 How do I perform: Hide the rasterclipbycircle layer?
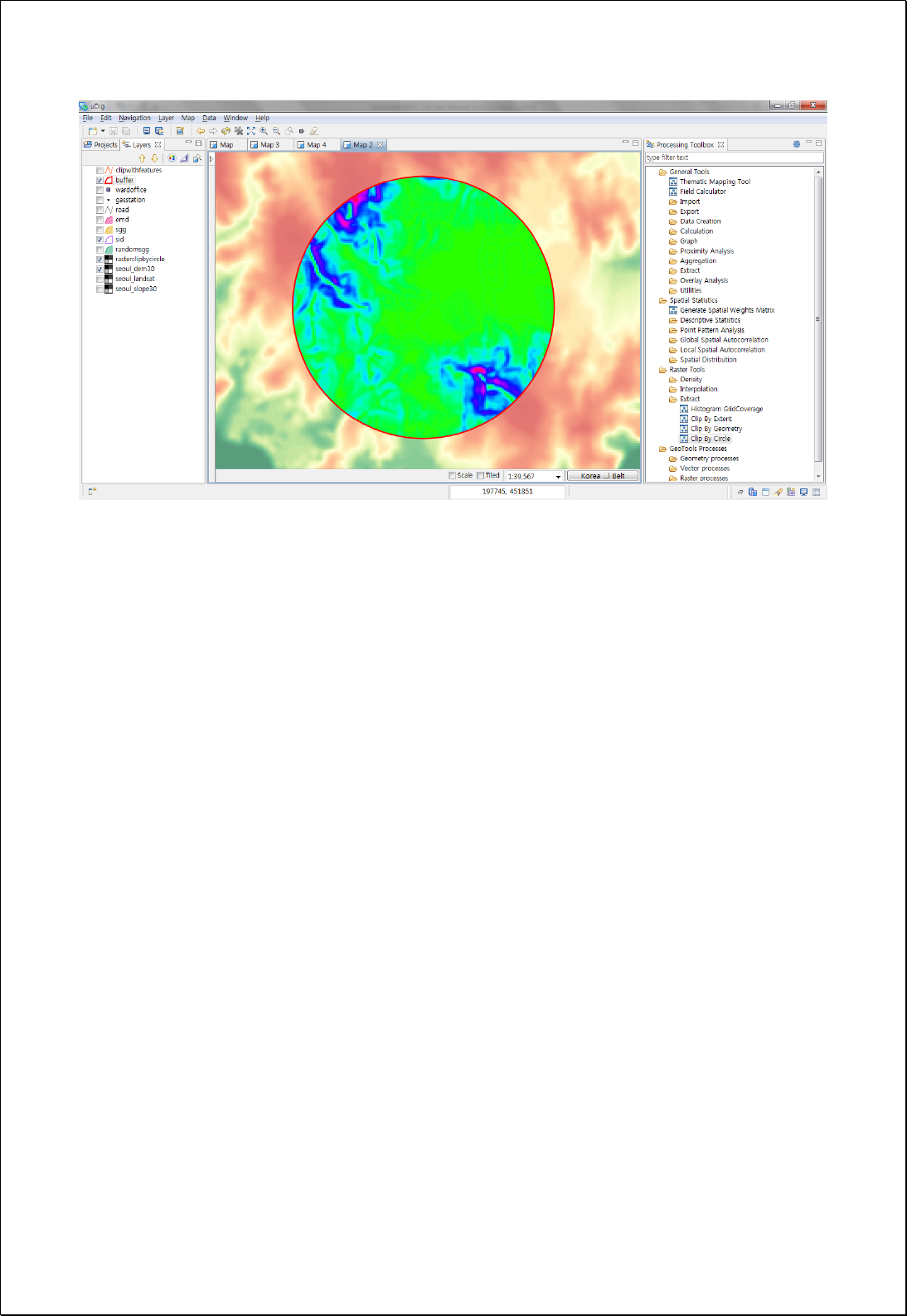(x=99, y=260)
